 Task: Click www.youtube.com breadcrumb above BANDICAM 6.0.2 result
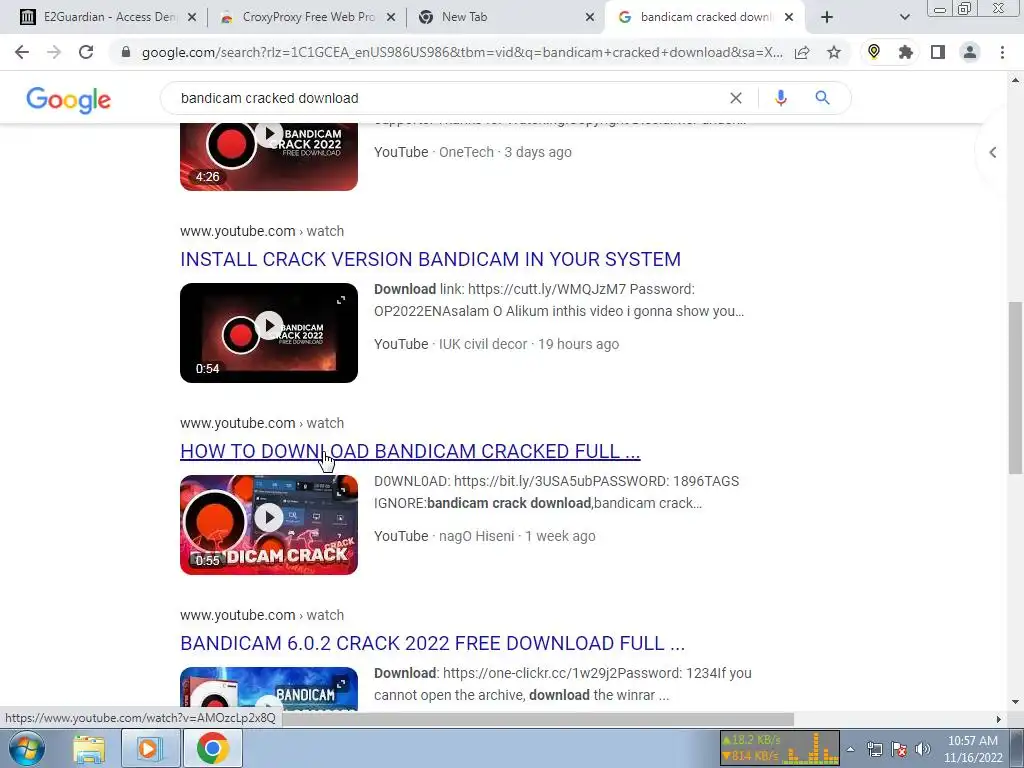(x=238, y=615)
